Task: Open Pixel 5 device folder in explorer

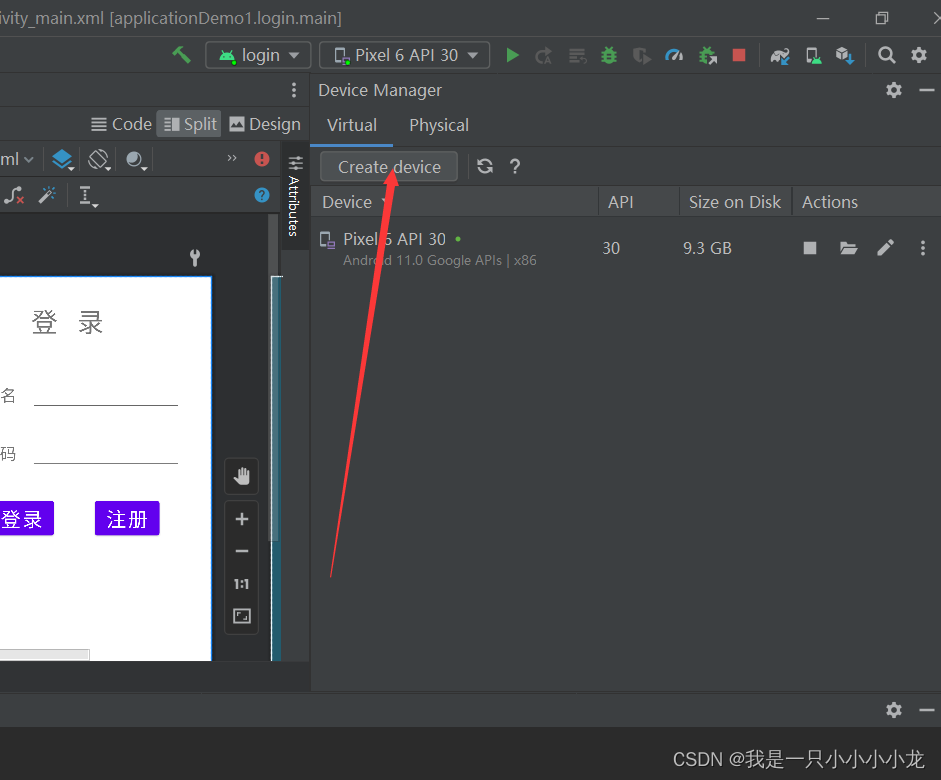Action: pos(848,248)
